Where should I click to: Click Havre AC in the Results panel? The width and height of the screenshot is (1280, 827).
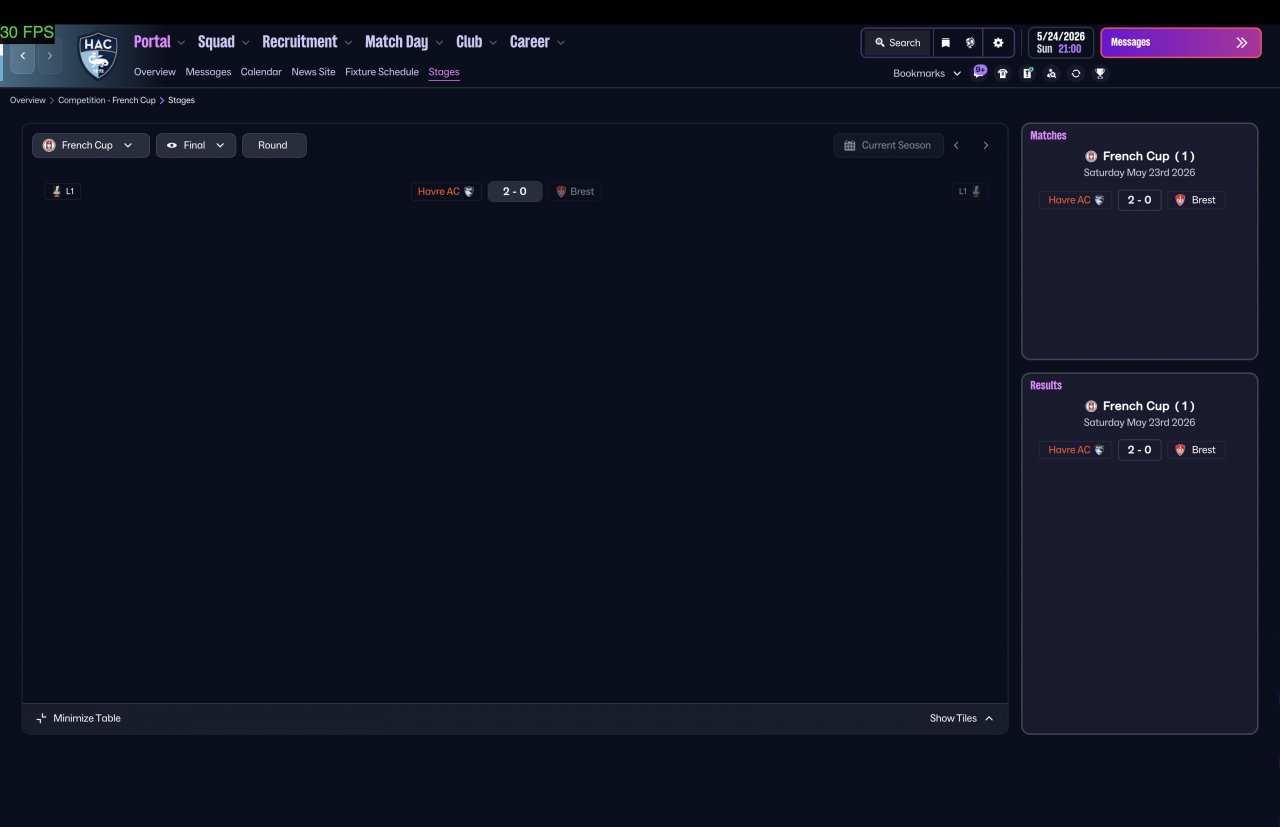(1075, 450)
